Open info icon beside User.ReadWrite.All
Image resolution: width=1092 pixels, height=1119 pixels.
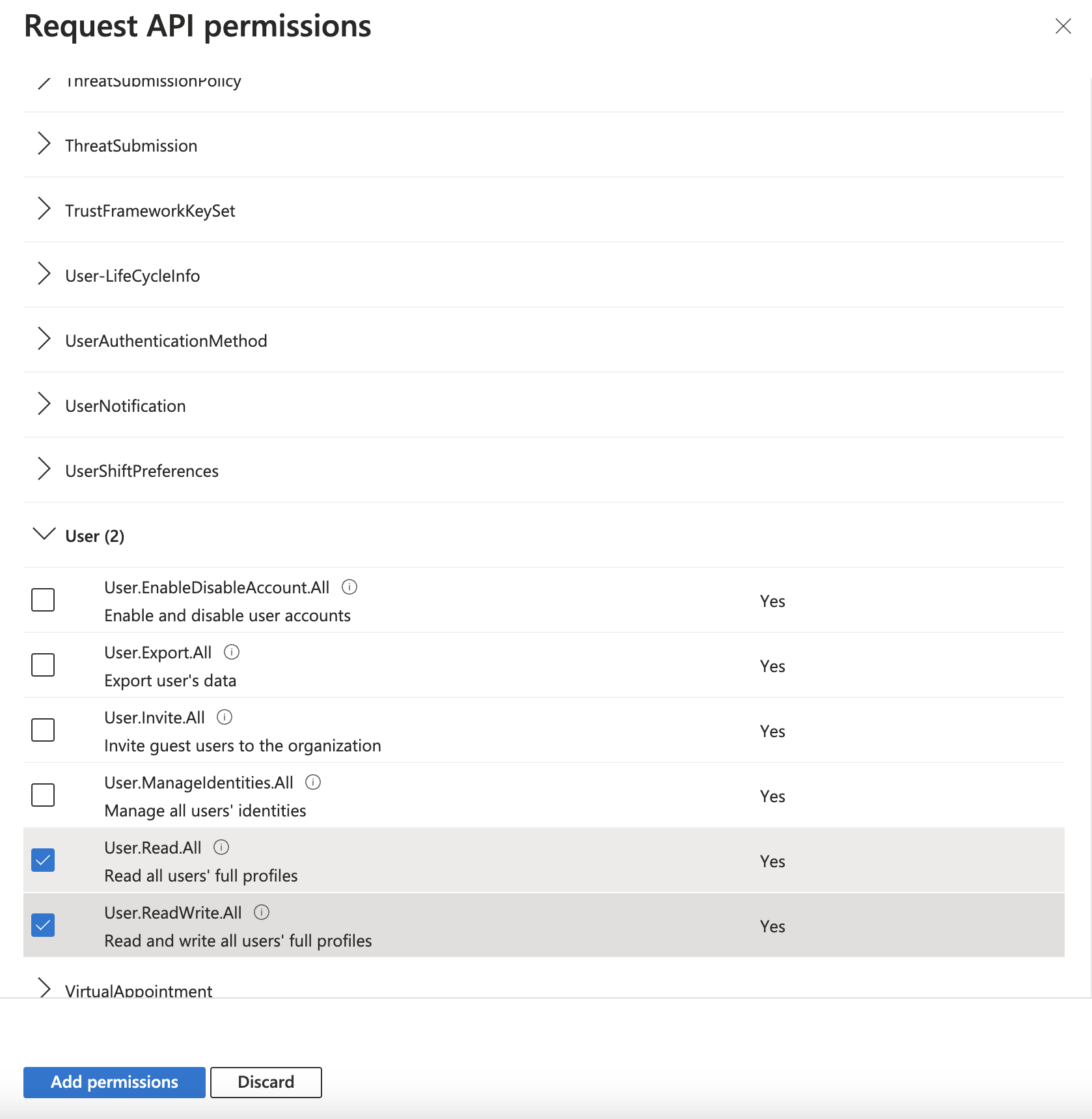click(x=262, y=912)
